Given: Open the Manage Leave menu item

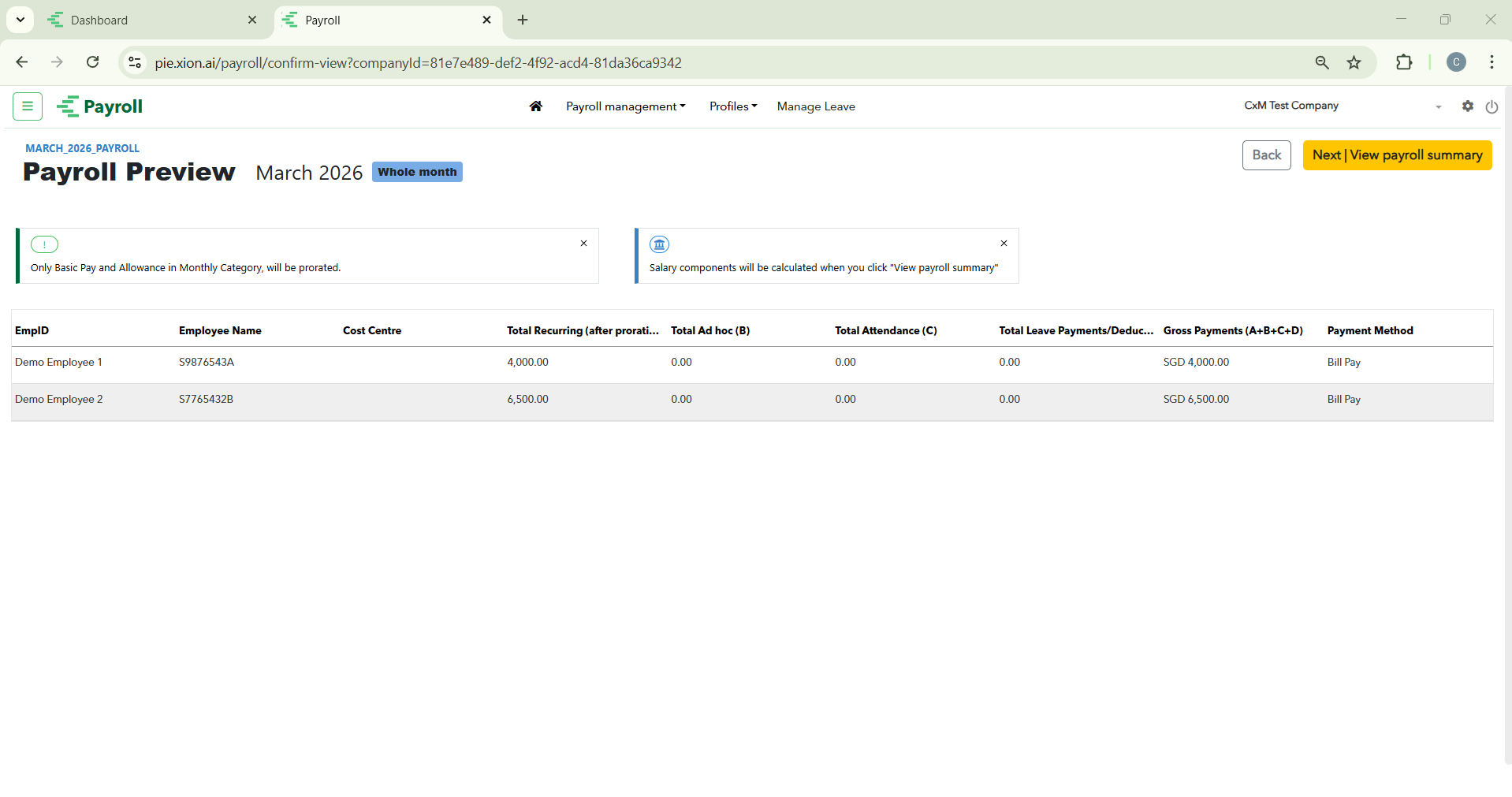Looking at the screenshot, I should click(816, 106).
